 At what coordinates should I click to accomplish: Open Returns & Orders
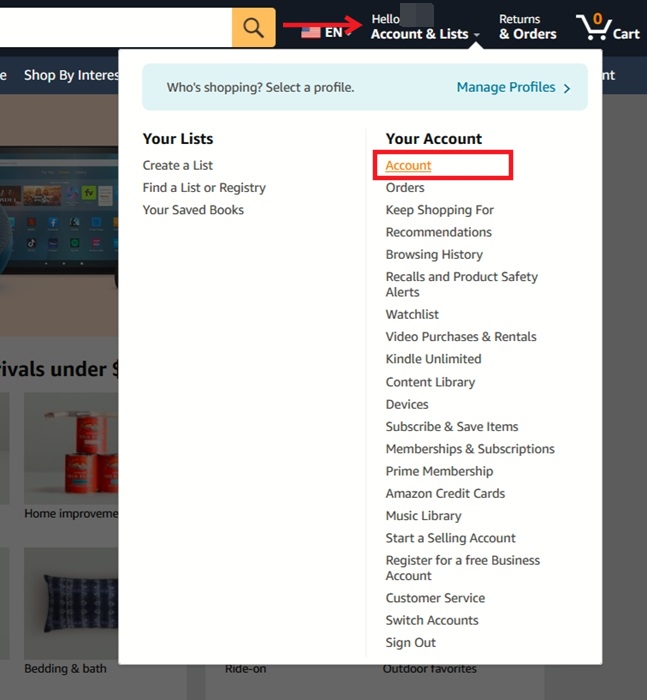(x=527, y=27)
